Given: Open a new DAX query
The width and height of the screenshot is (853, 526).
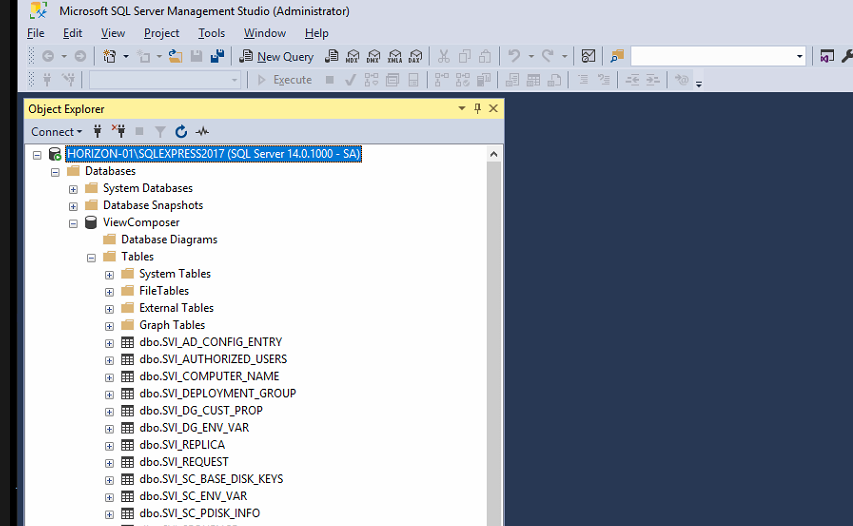Looking at the screenshot, I should [x=416, y=56].
